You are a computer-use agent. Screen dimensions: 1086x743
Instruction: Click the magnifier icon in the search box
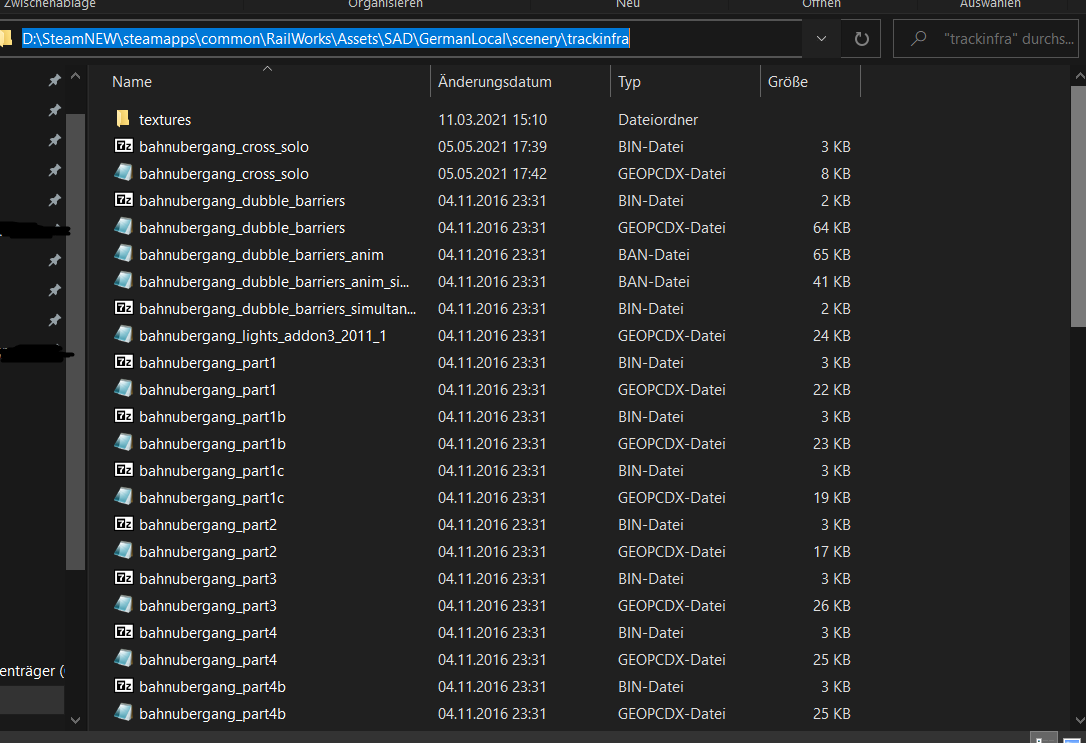click(917, 39)
